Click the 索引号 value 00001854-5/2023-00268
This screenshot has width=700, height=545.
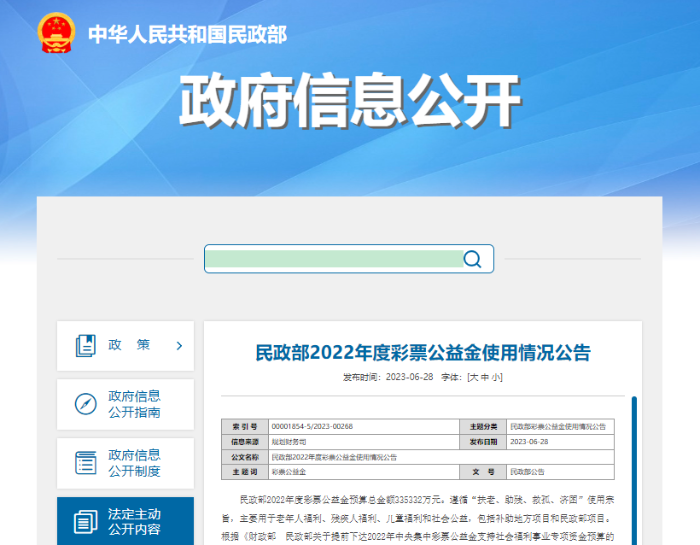tap(312, 426)
